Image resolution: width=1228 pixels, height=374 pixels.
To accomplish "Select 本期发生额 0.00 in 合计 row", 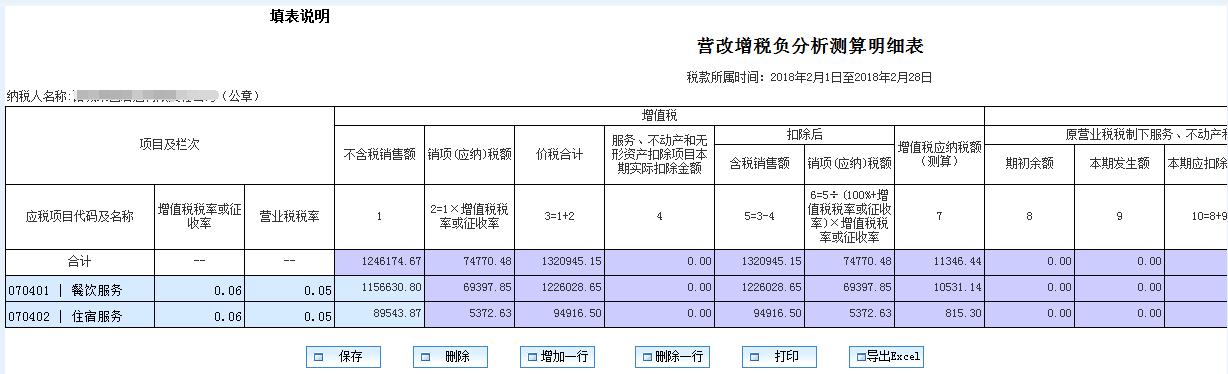I will click(1120, 261).
